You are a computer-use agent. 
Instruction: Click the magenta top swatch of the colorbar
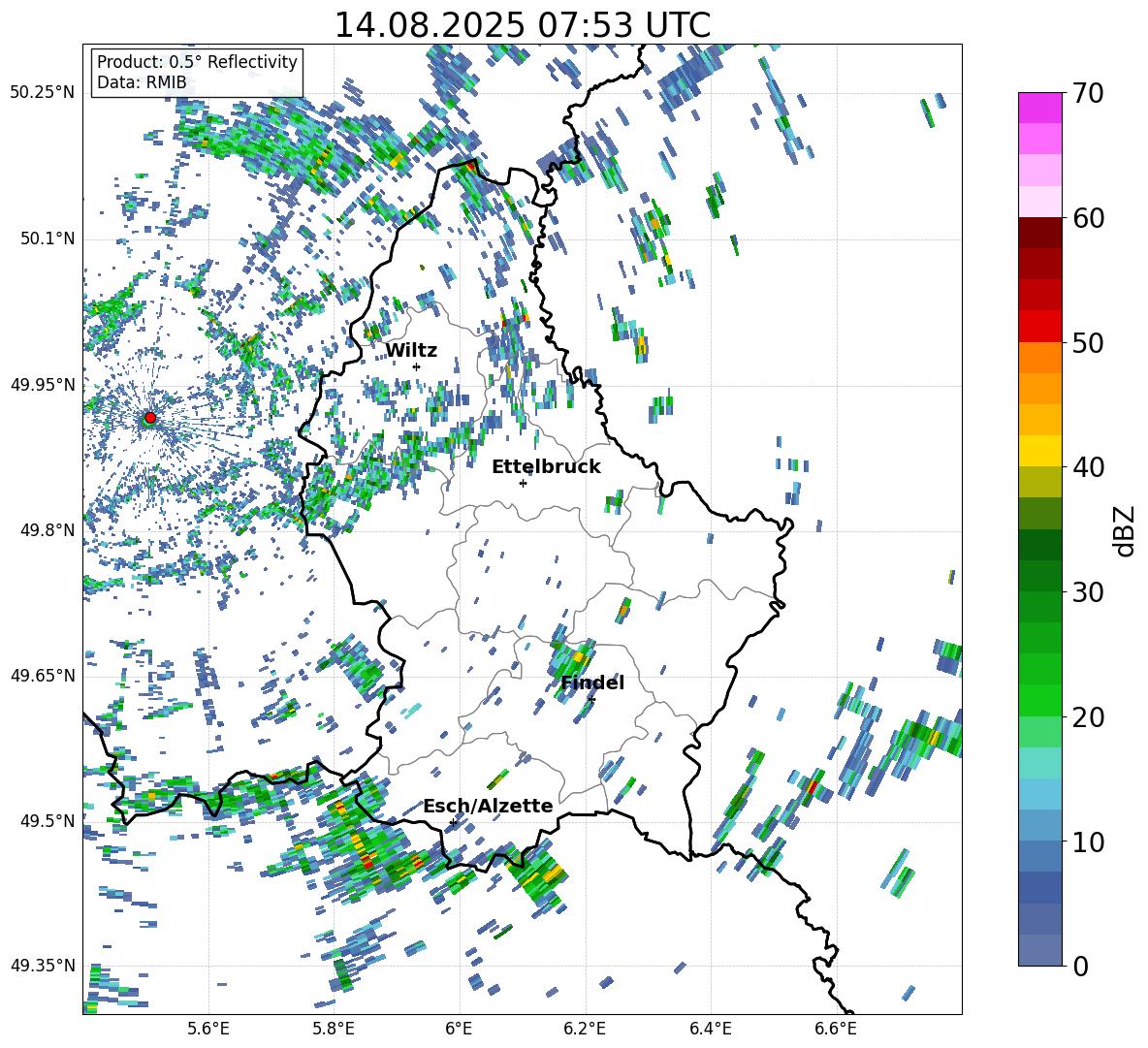pos(1039,108)
